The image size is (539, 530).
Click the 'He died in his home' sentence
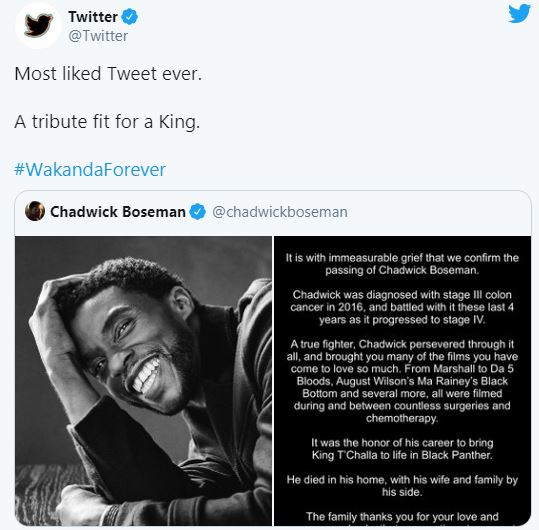402,486
